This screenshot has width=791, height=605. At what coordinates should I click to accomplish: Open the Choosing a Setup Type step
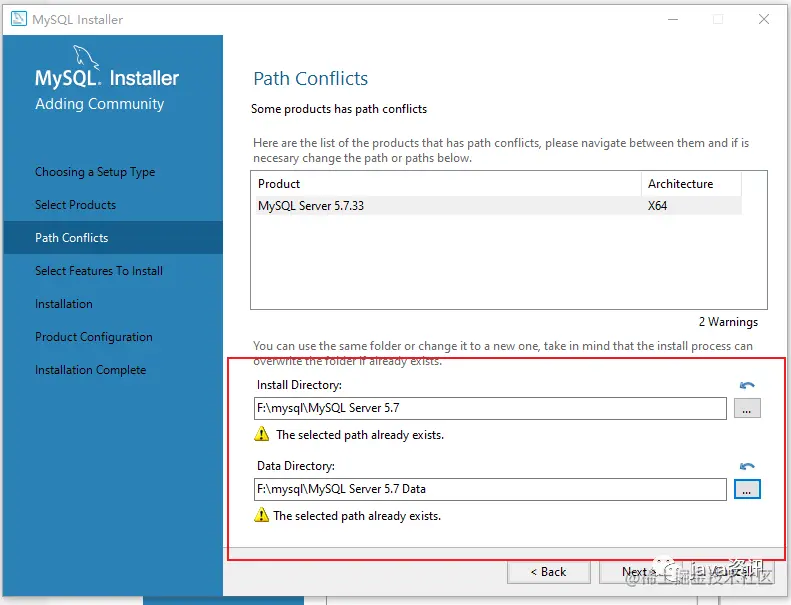[x=95, y=172]
